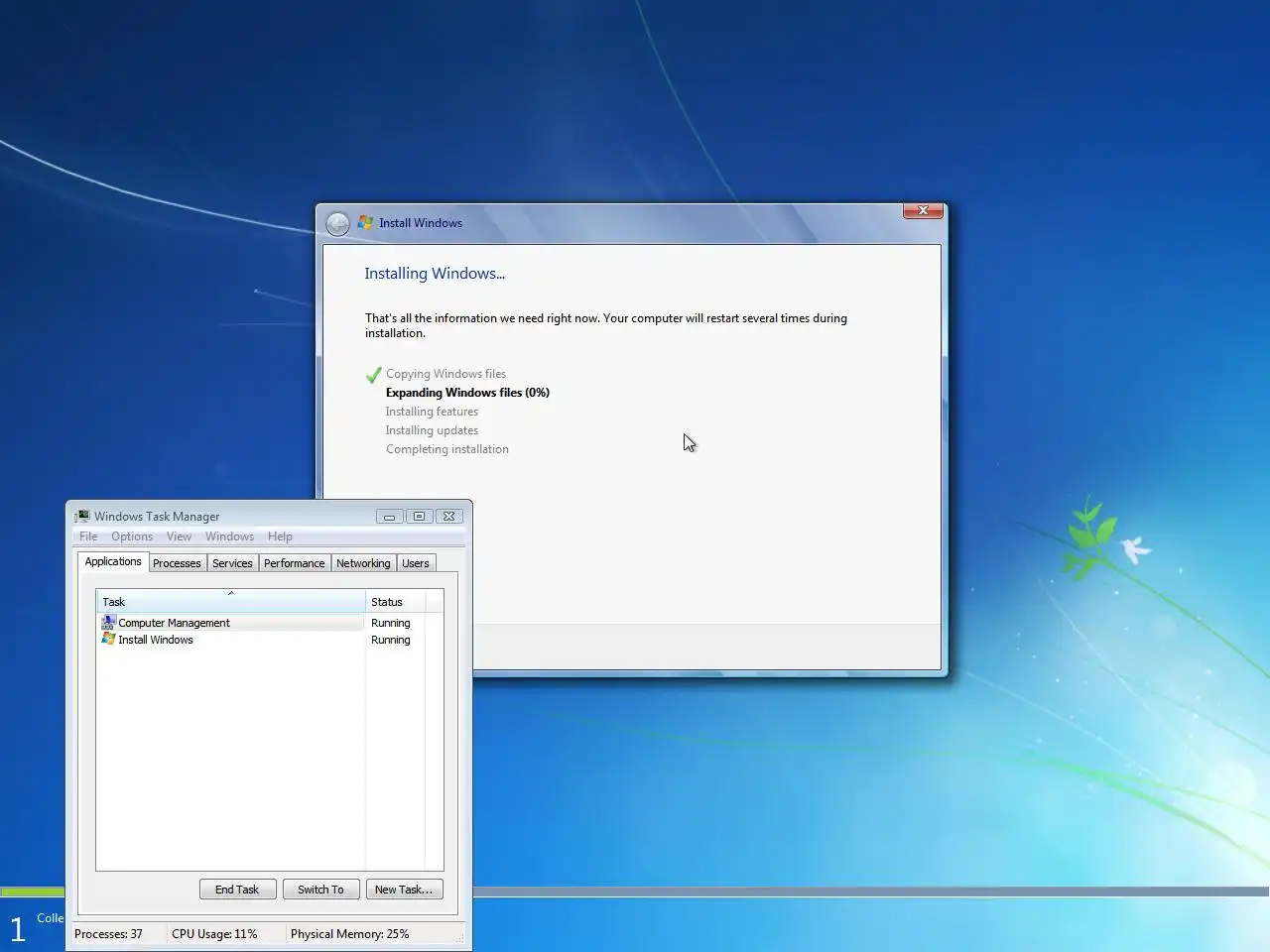Select the Computer Management task row
This screenshot has height=952, width=1270.
261,623
